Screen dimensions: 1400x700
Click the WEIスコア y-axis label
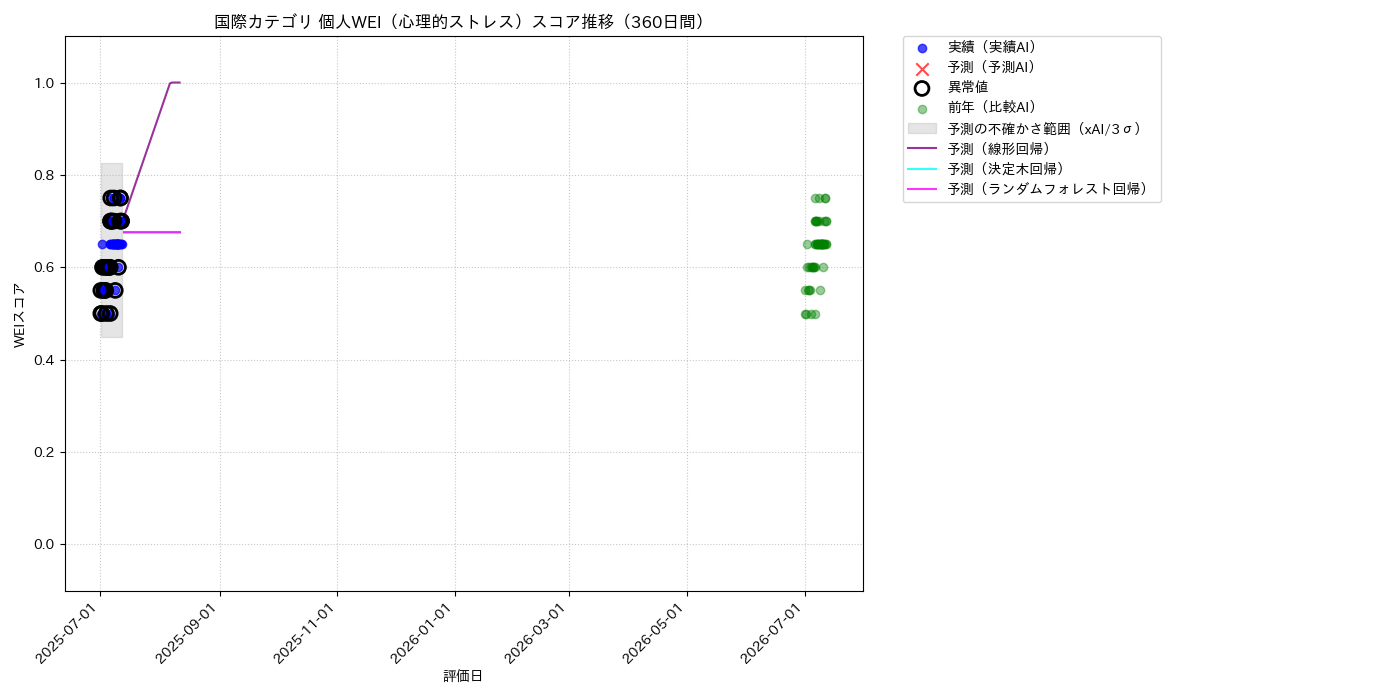(x=20, y=315)
